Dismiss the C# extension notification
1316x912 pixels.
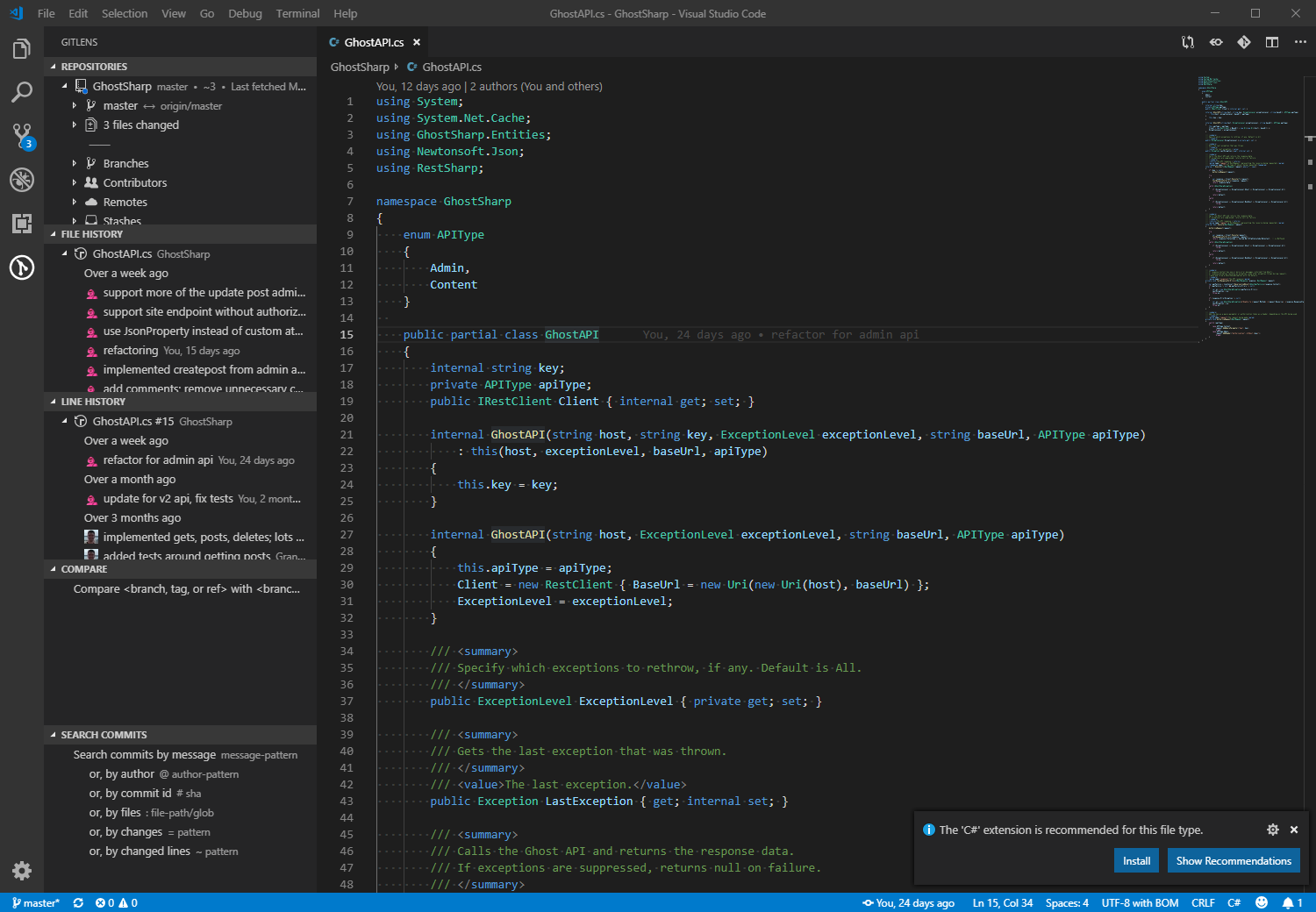[x=1294, y=830]
